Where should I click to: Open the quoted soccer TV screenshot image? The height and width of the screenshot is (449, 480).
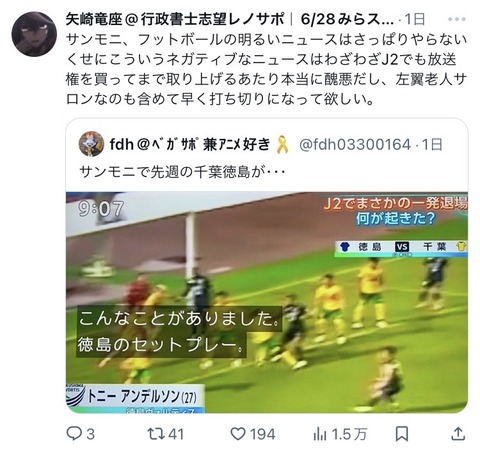[267, 302]
